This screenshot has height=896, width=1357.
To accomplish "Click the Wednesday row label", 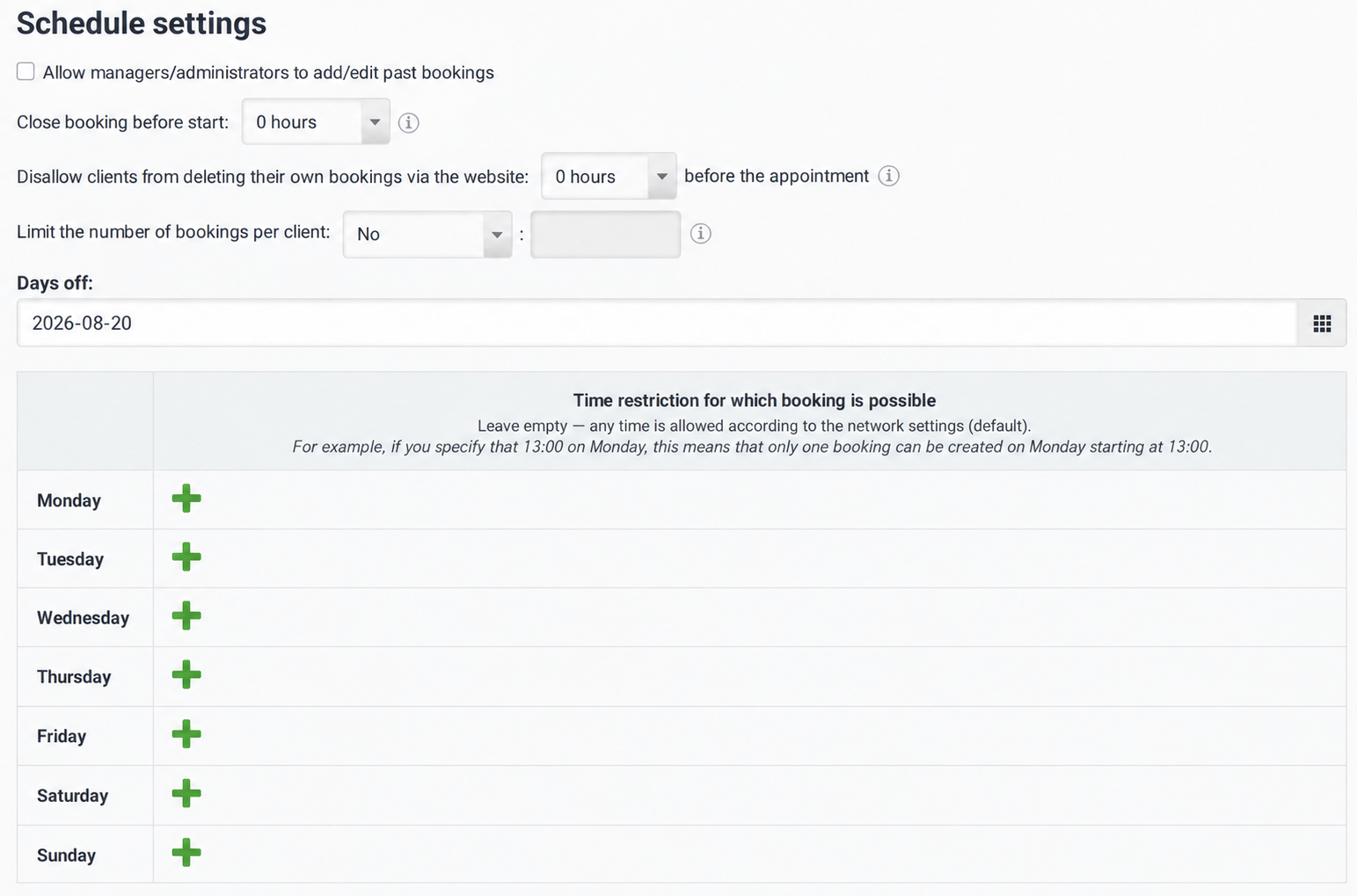I will pos(83,618).
